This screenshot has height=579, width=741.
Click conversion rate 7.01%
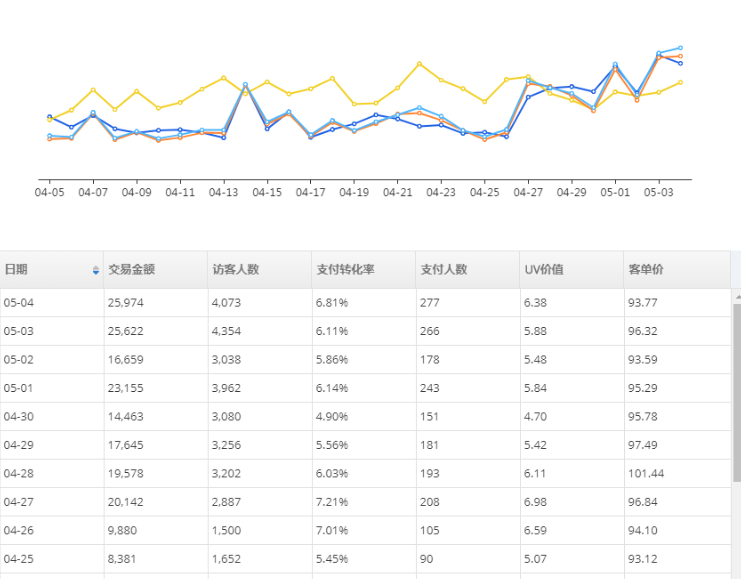click(x=332, y=530)
